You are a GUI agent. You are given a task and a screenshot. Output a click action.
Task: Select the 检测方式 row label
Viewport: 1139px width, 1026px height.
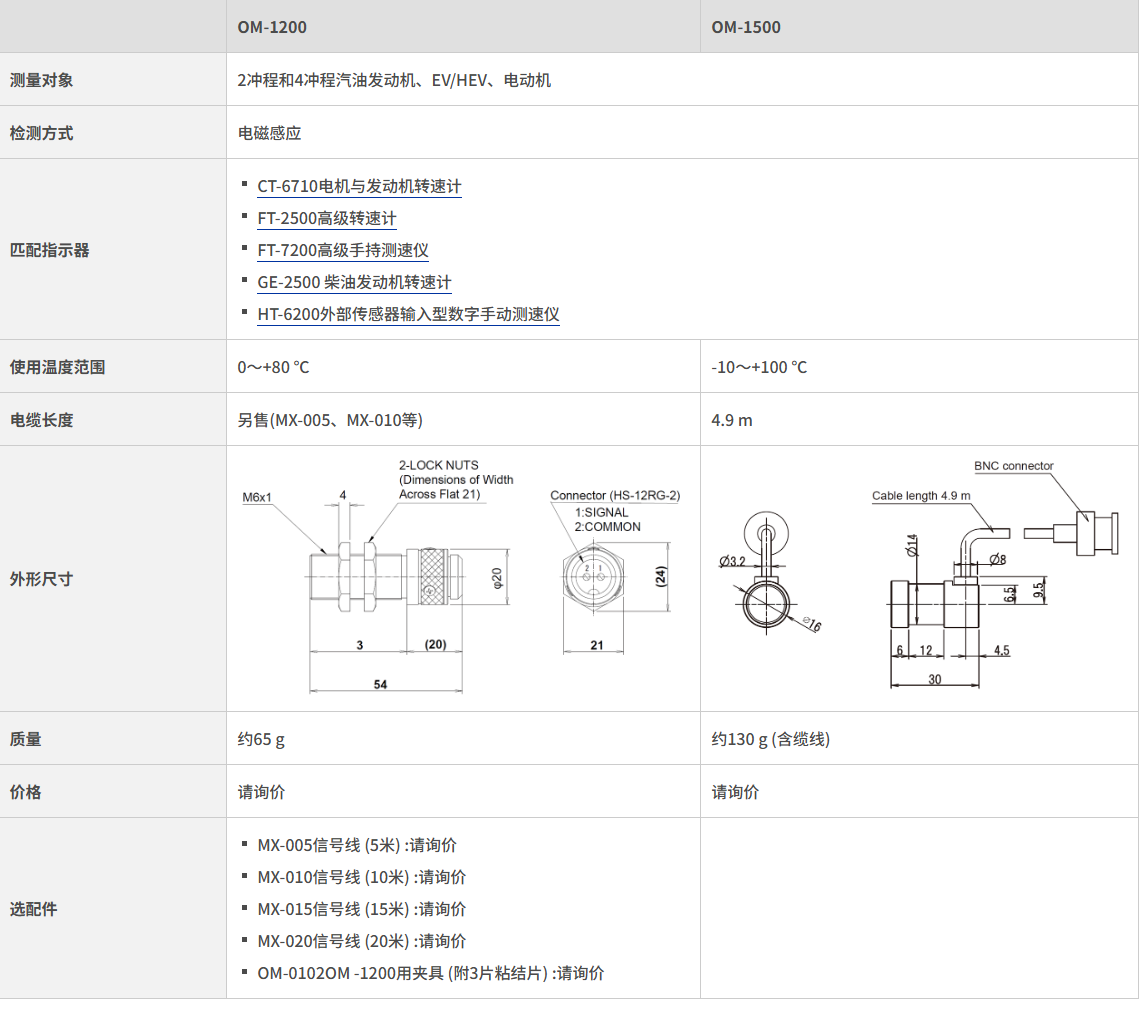coord(41,133)
